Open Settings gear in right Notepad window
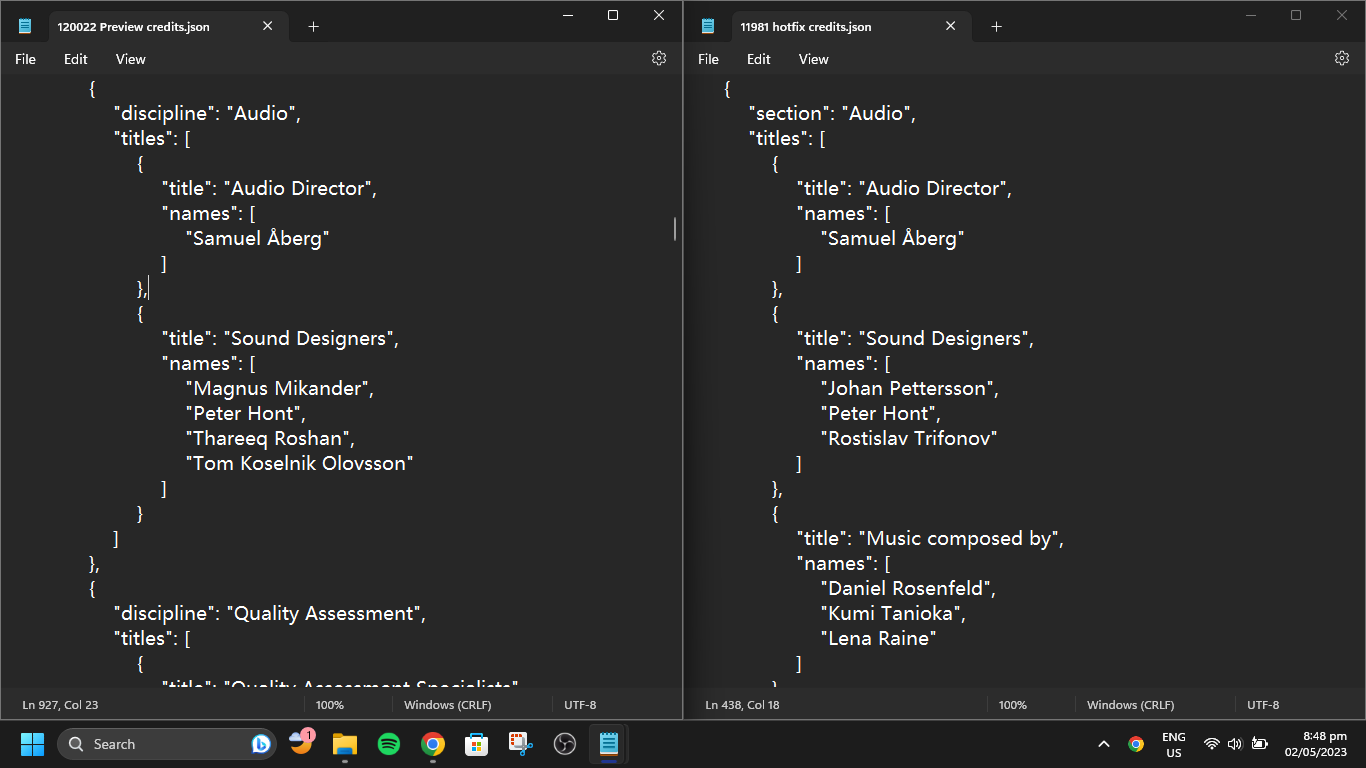 pyautogui.click(x=1342, y=59)
